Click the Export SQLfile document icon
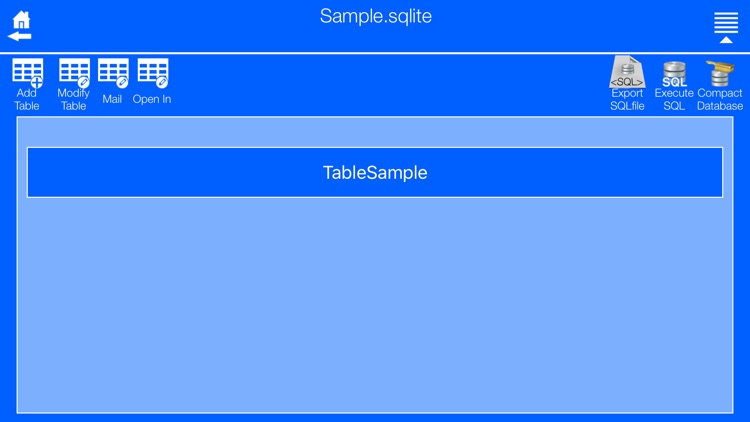This screenshot has width=750, height=422. tap(627, 72)
